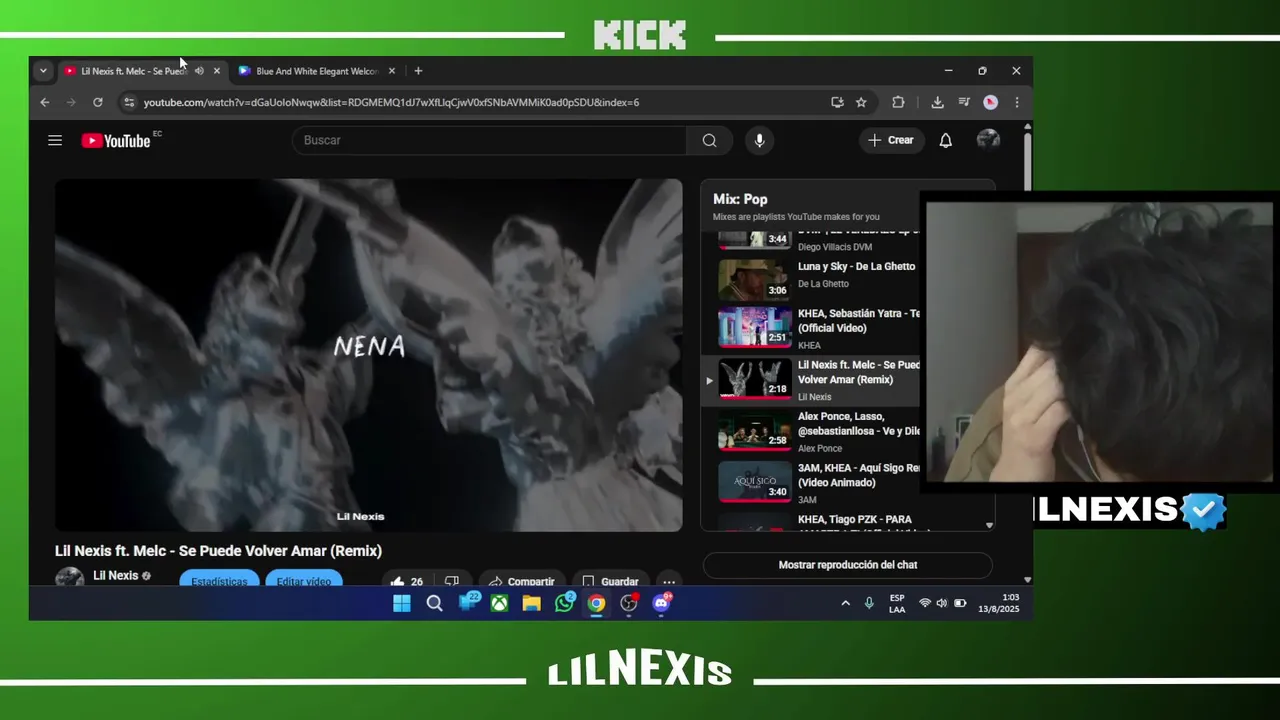This screenshot has height=720, width=1280.
Task: Click Editar vídeo button
Action: coord(304,581)
